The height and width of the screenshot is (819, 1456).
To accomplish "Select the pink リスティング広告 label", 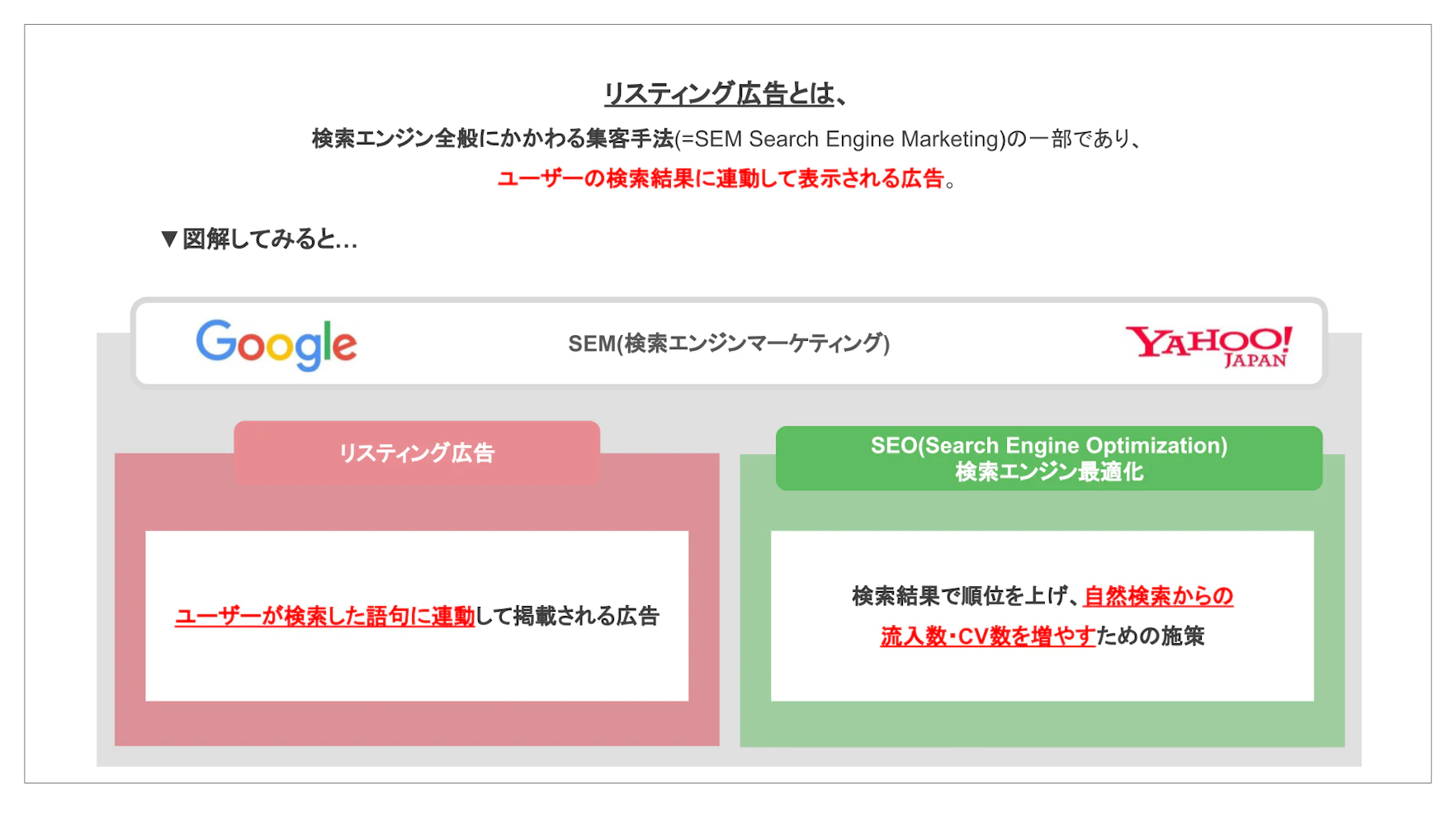I will click(417, 452).
